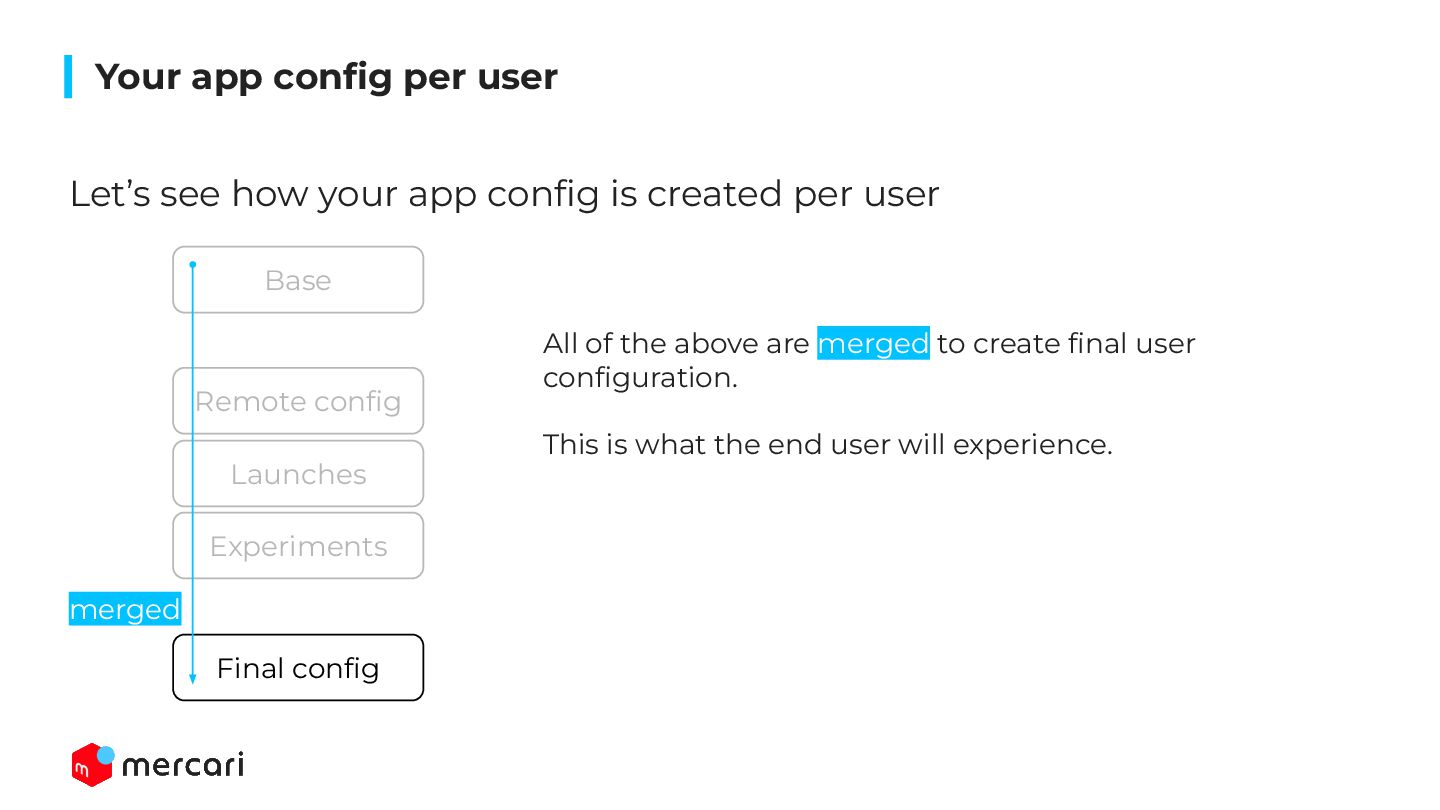Click the Experiments box

pos(298,546)
